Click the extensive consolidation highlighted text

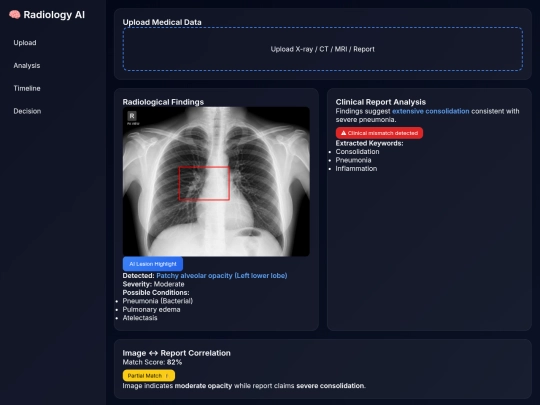click(430, 111)
